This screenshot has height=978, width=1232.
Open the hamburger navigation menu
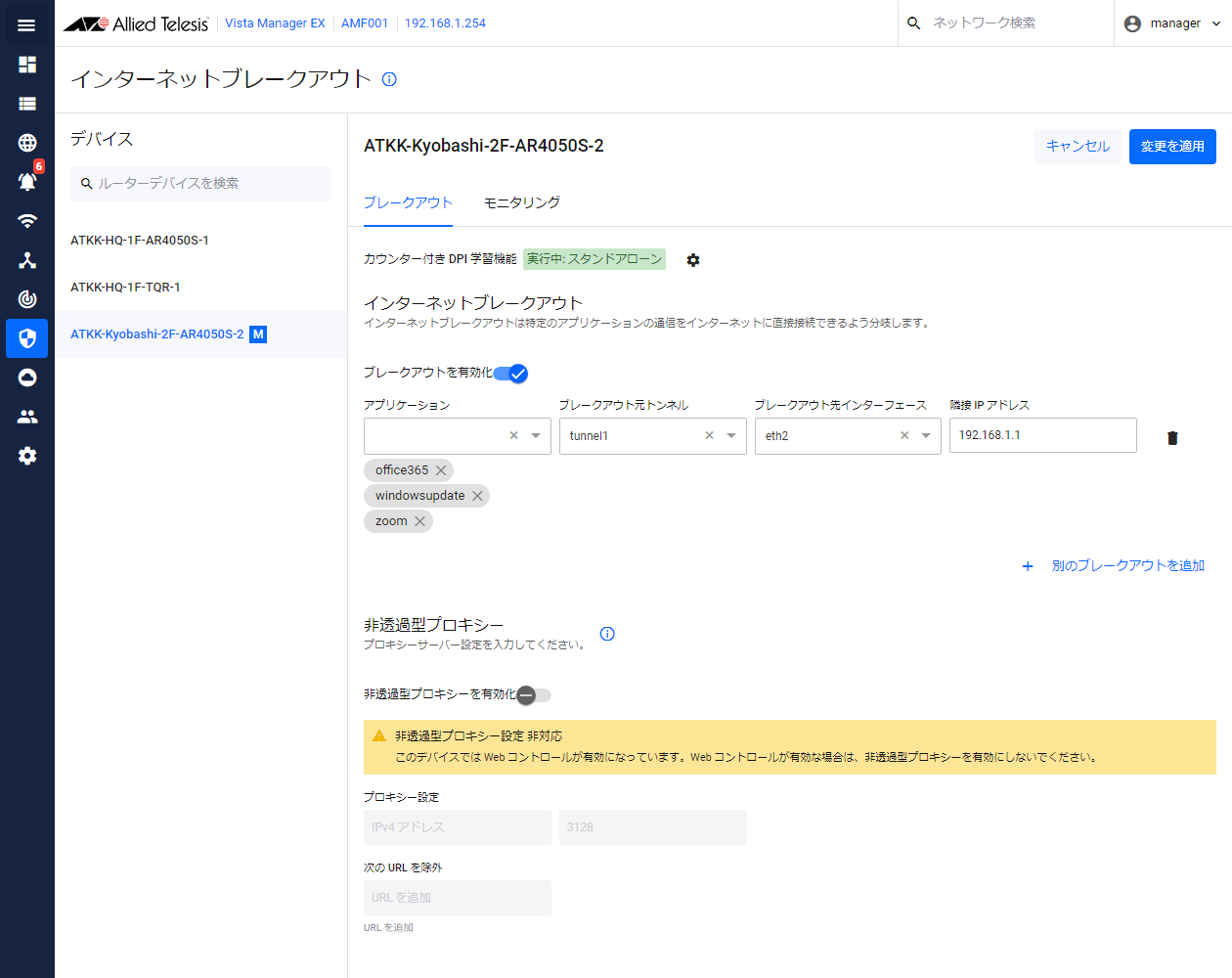click(26, 25)
